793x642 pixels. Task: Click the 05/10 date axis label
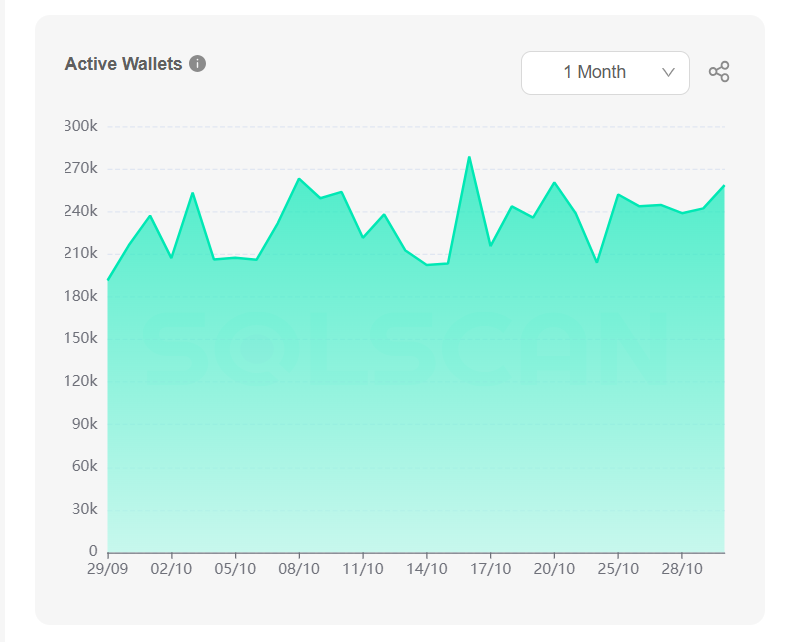[x=236, y=568]
